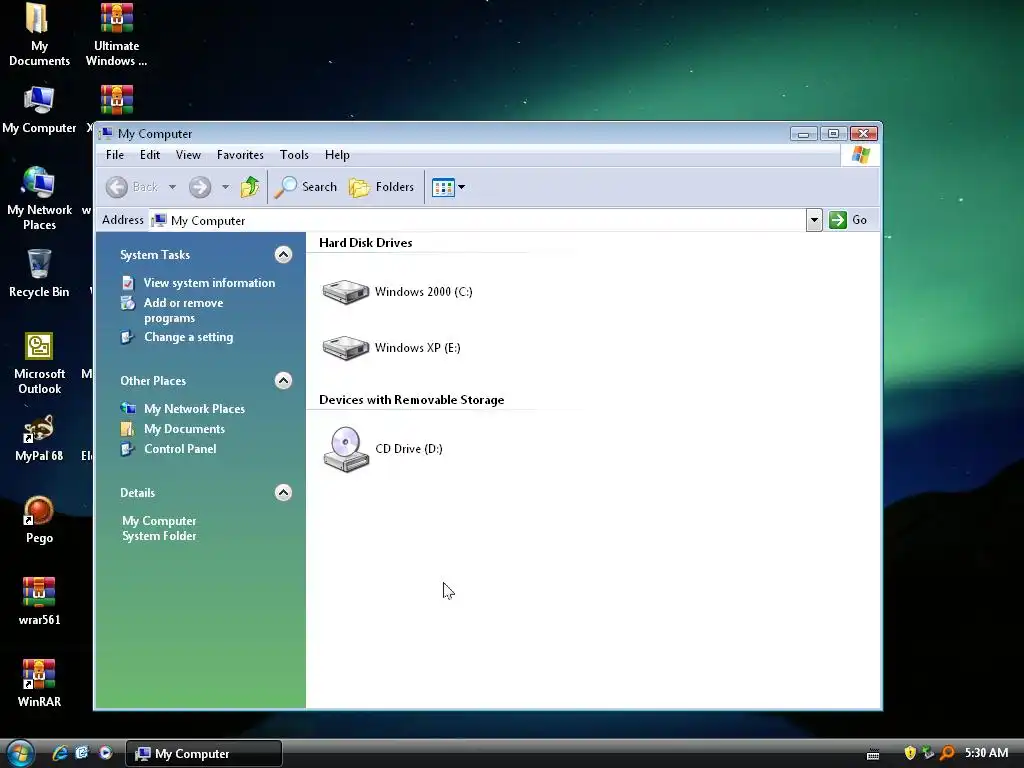The width and height of the screenshot is (1024, 768).
Task: Open the Views dropdown button
Action: click(x=448, y=187)
